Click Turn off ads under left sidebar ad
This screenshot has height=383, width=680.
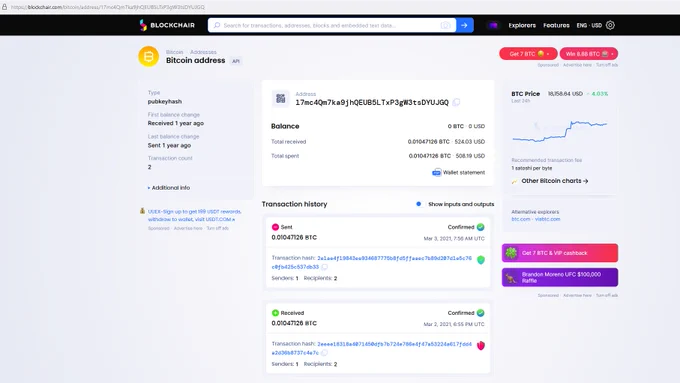coord(217,228)
